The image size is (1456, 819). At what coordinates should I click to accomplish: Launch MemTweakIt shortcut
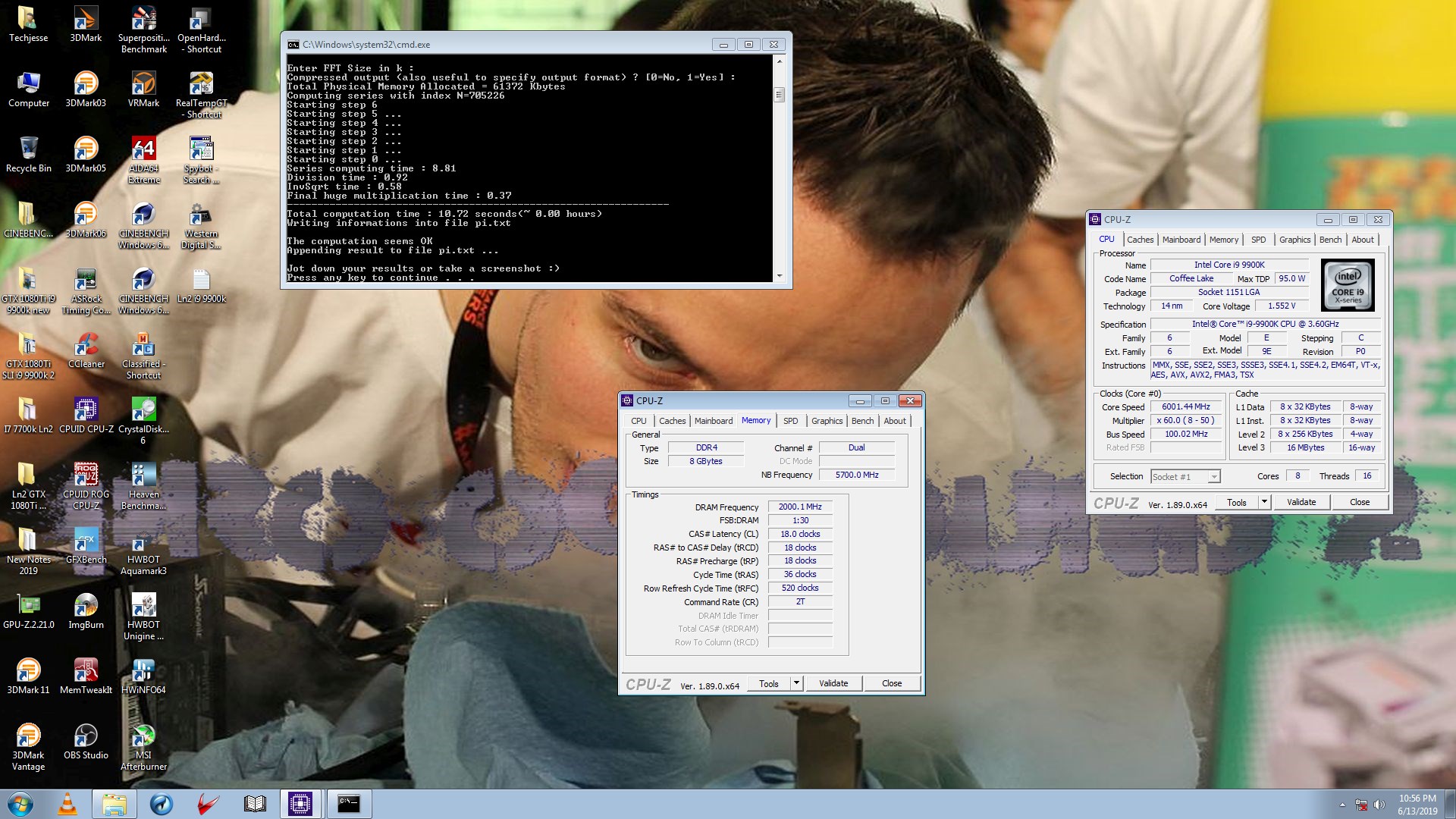pos(86,676)
